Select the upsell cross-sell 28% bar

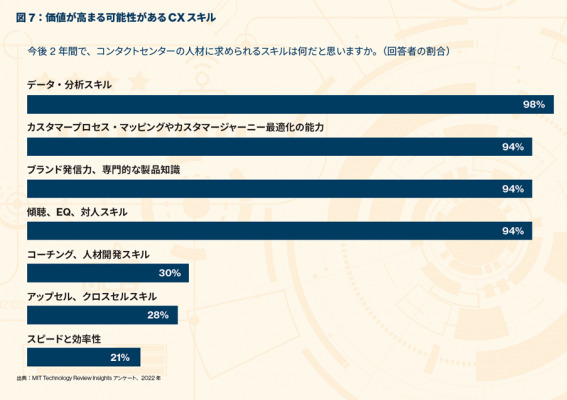tap(102, 315)
